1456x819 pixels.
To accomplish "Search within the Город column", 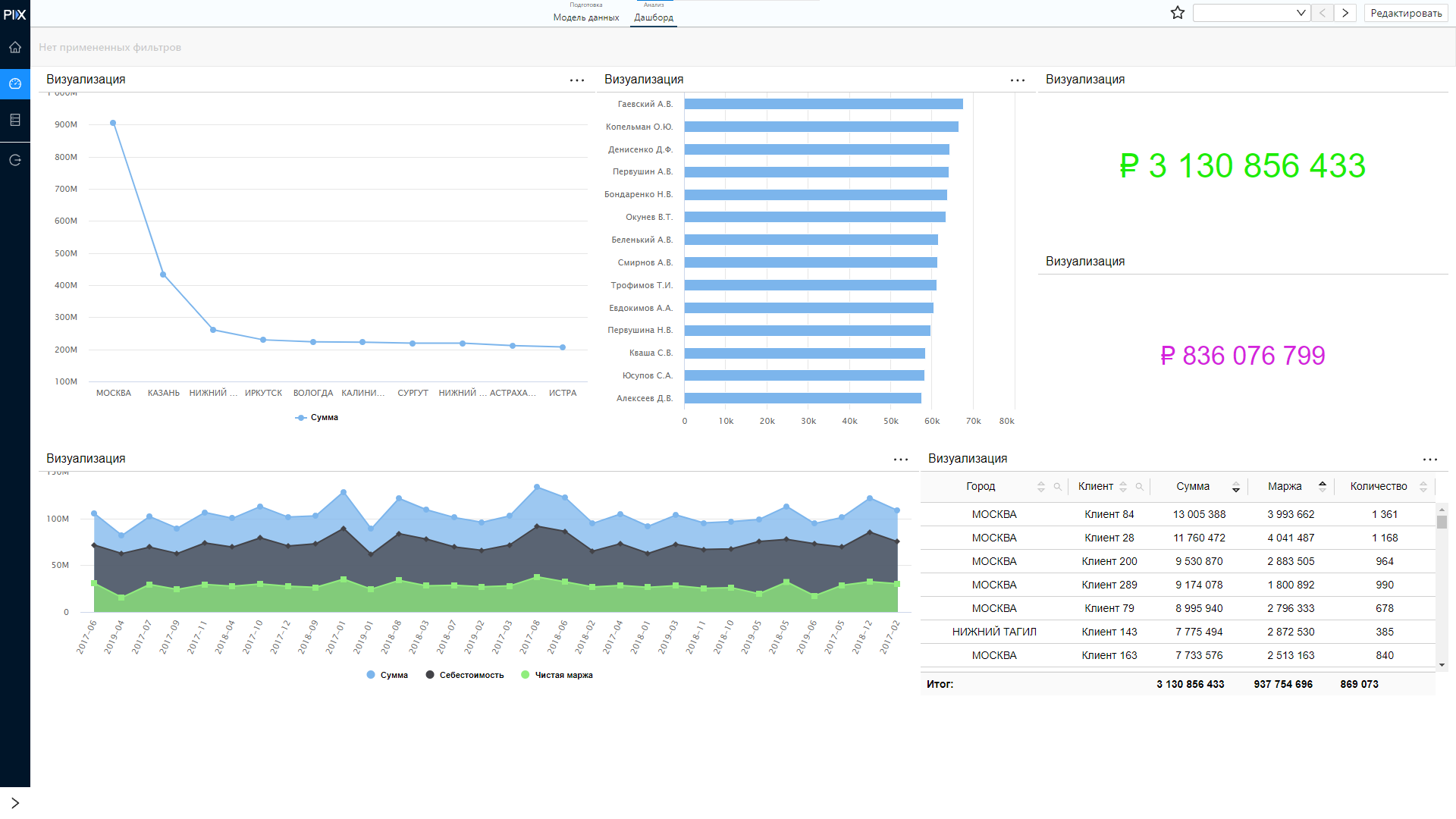I will 1057,487.
